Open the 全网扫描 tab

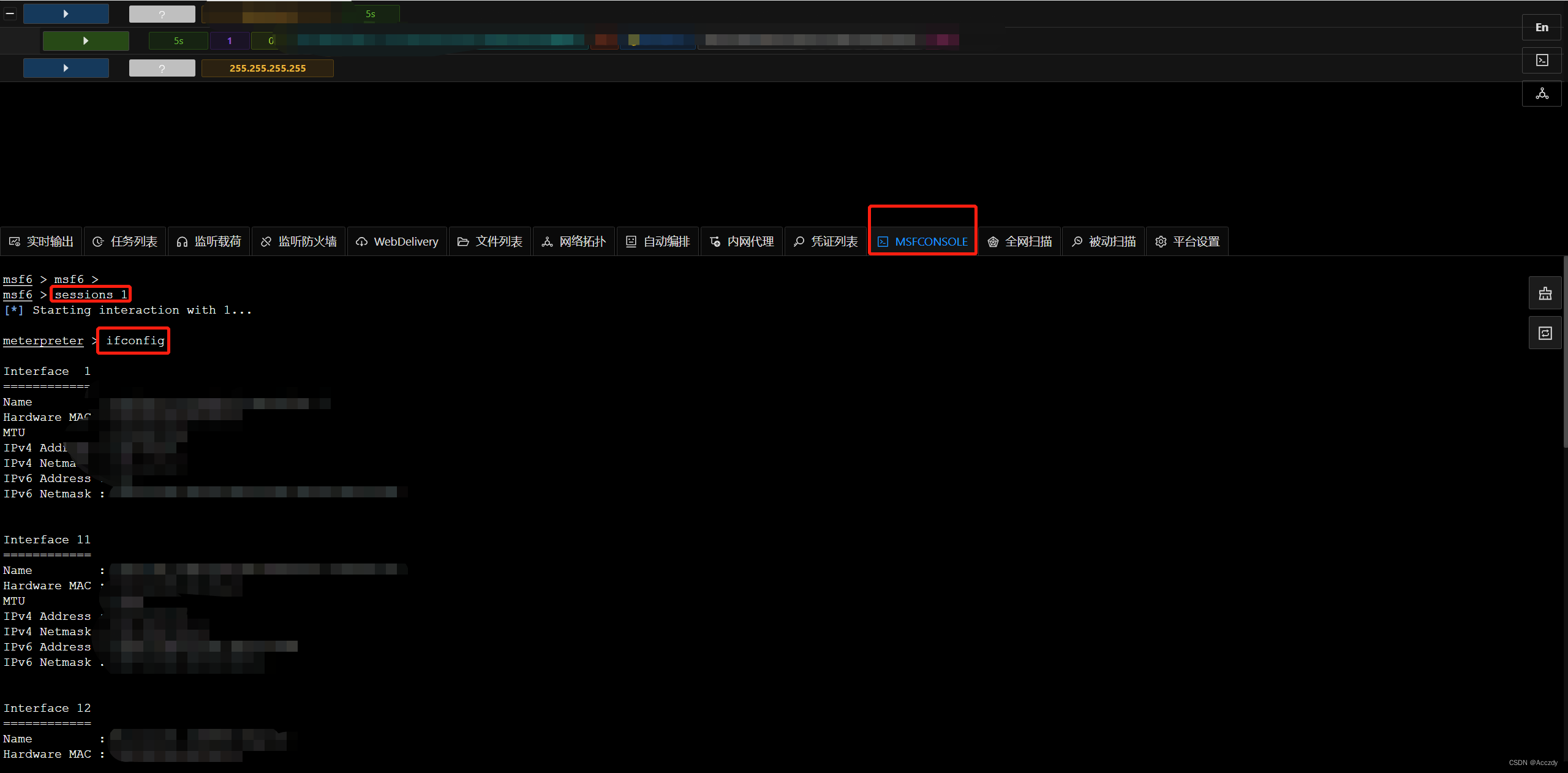tap(1020, 241)
